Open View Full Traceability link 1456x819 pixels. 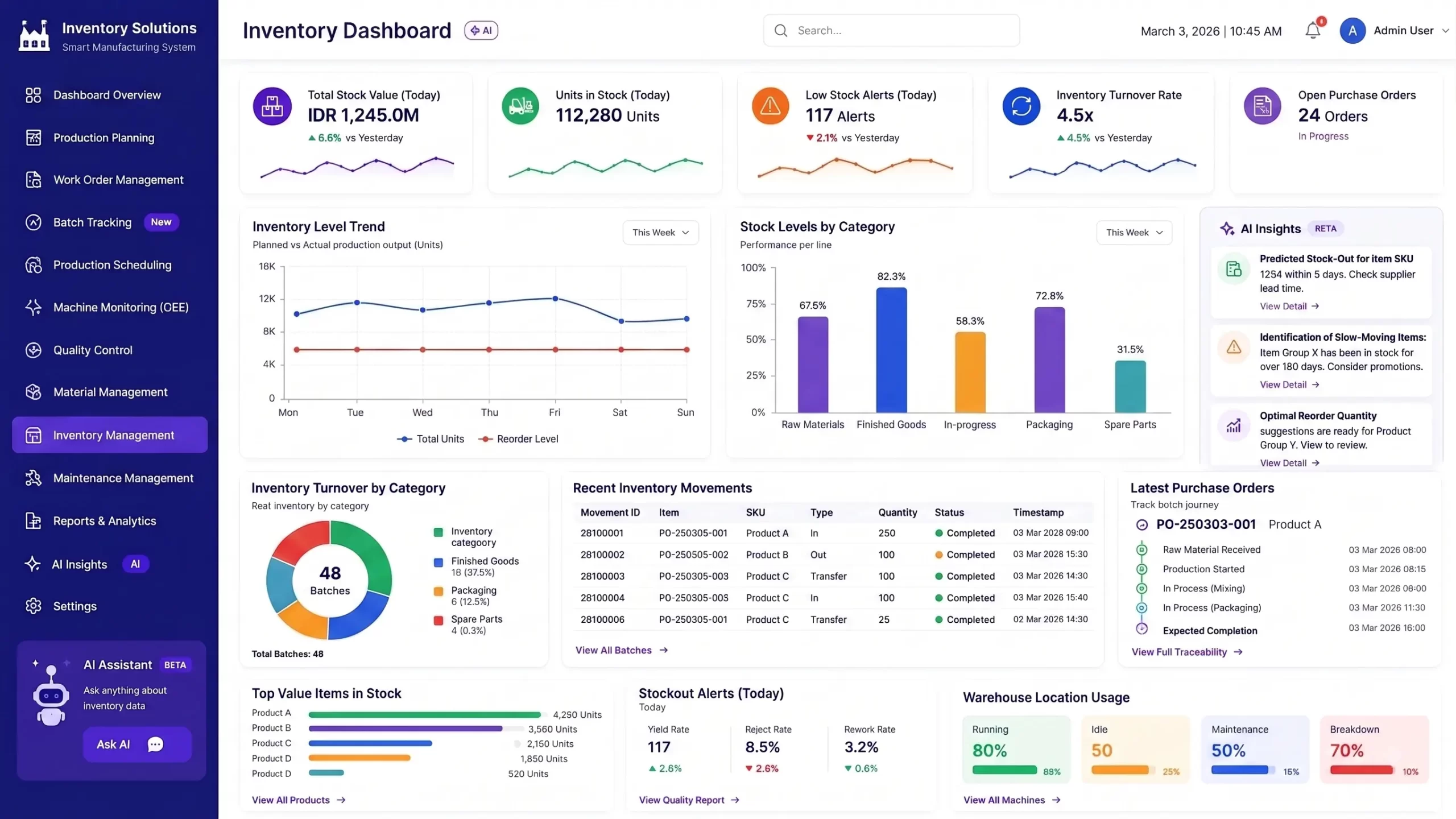click(1187, 652)
